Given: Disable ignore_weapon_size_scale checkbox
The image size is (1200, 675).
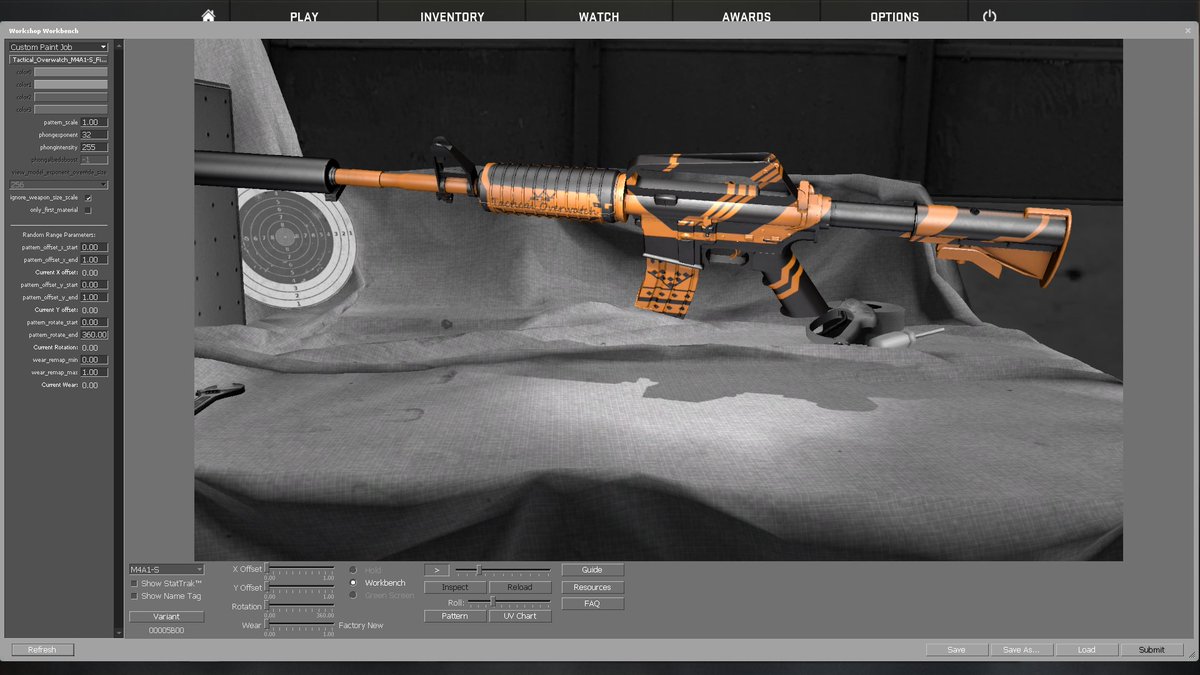Looking at the screenshot, I should coord(89,197).
